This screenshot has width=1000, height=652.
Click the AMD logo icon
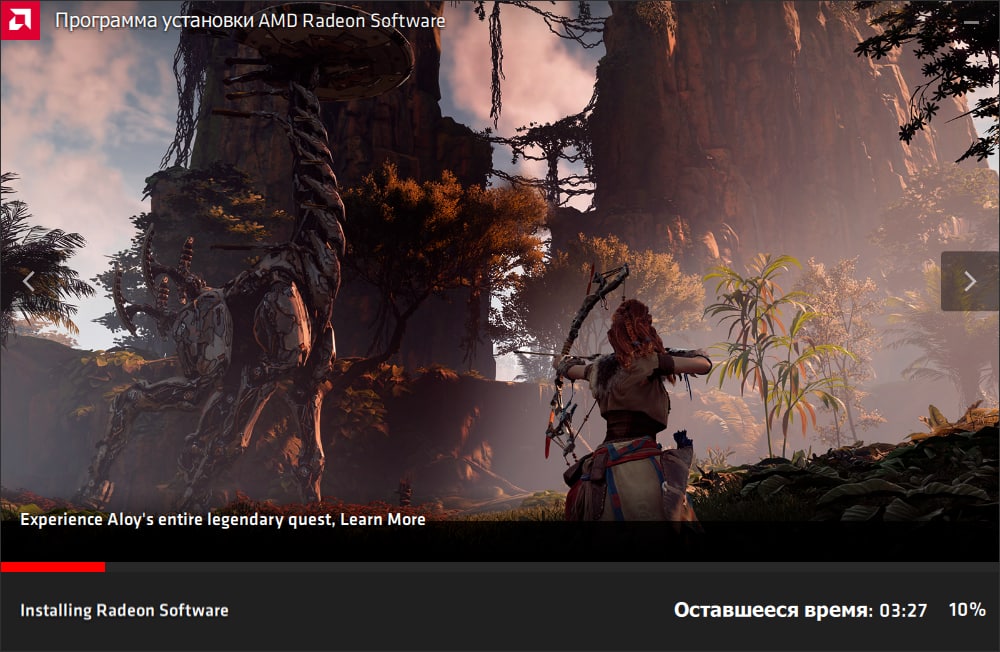coord(20,20)
